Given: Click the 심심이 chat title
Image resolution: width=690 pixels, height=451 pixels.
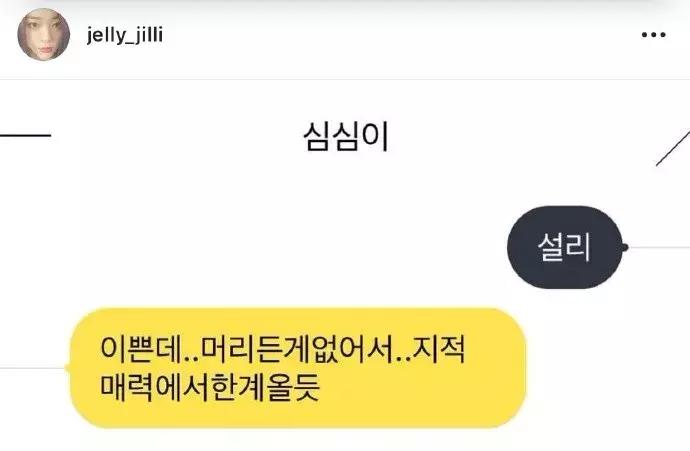Looking at the screenshot, I should [x=346, y=137].
